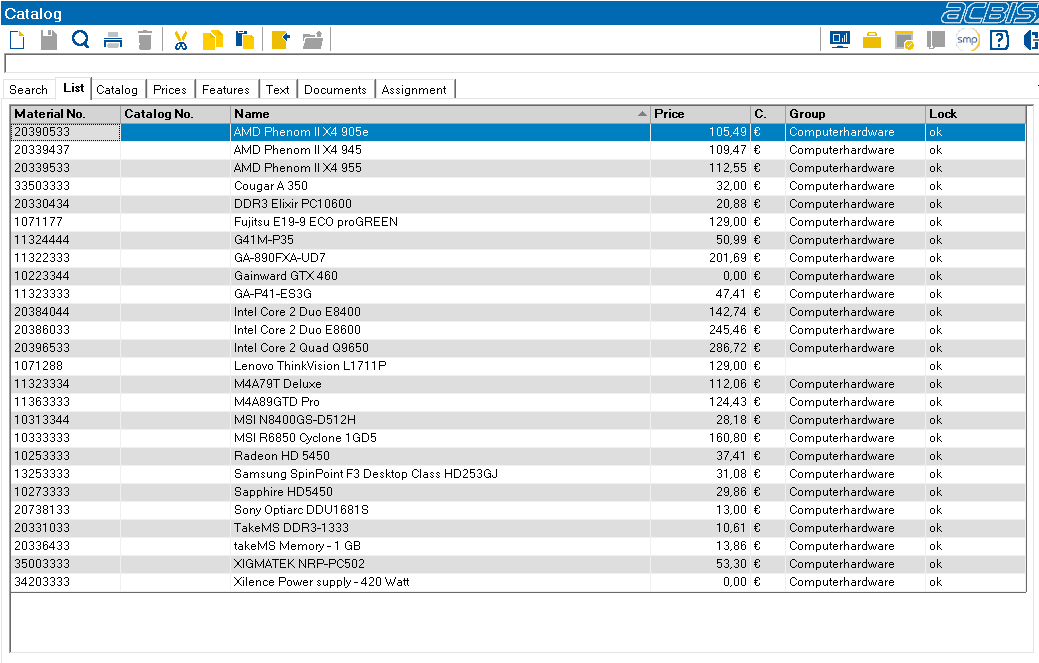Select the AMD Phenom II X4 905e row
The width and height of the screenshot is (1039, 663).
518,132
